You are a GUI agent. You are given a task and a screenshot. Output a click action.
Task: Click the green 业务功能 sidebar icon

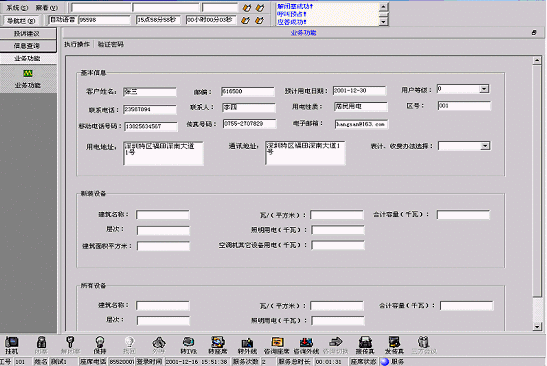(x=28, y=73)
